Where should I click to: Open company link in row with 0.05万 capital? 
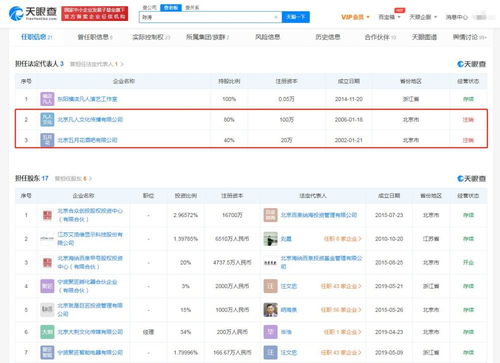[x=87, y=99]
